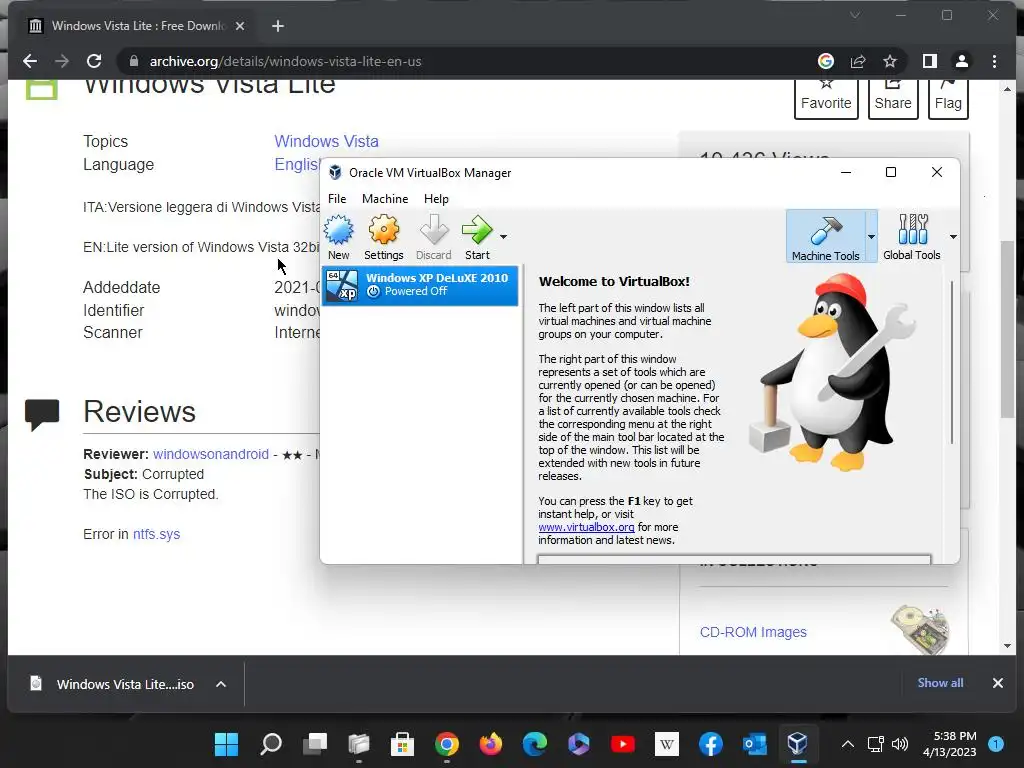This screenshot has width=1024, height=768.
Task: Click the Favorite button on archive.org
Action: point(826,97)
